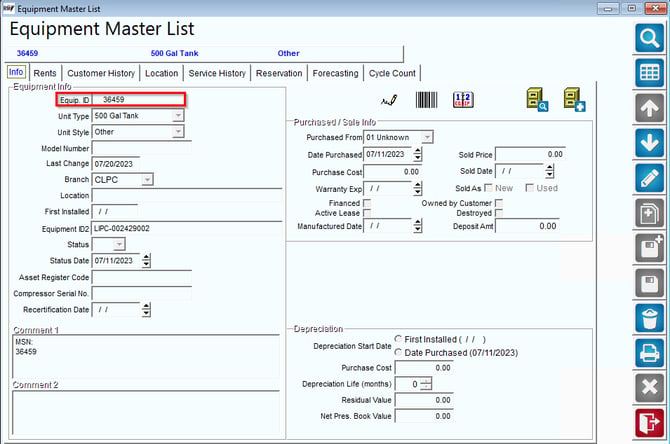
Task: Open the grid list view icon
Action: 649,73
